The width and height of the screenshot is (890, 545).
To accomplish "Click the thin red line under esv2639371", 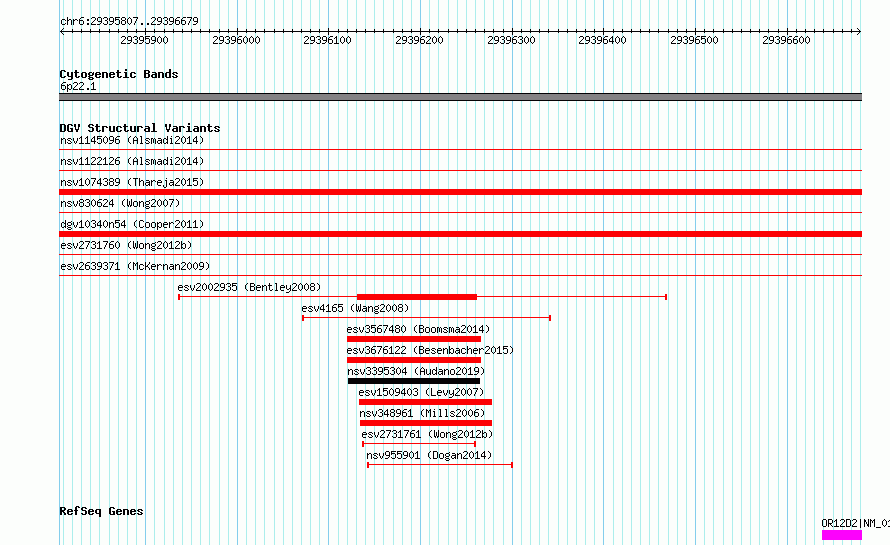I will (460, 276).
